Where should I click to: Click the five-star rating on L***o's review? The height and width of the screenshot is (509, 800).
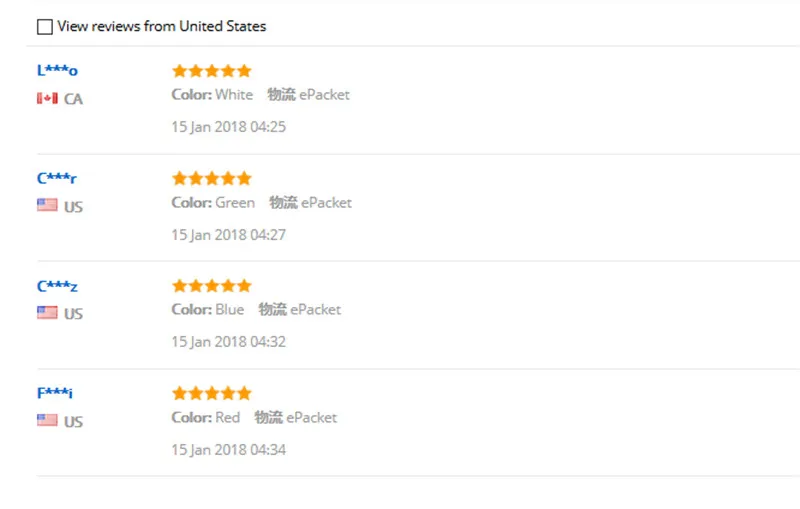[x=211, y=71]
